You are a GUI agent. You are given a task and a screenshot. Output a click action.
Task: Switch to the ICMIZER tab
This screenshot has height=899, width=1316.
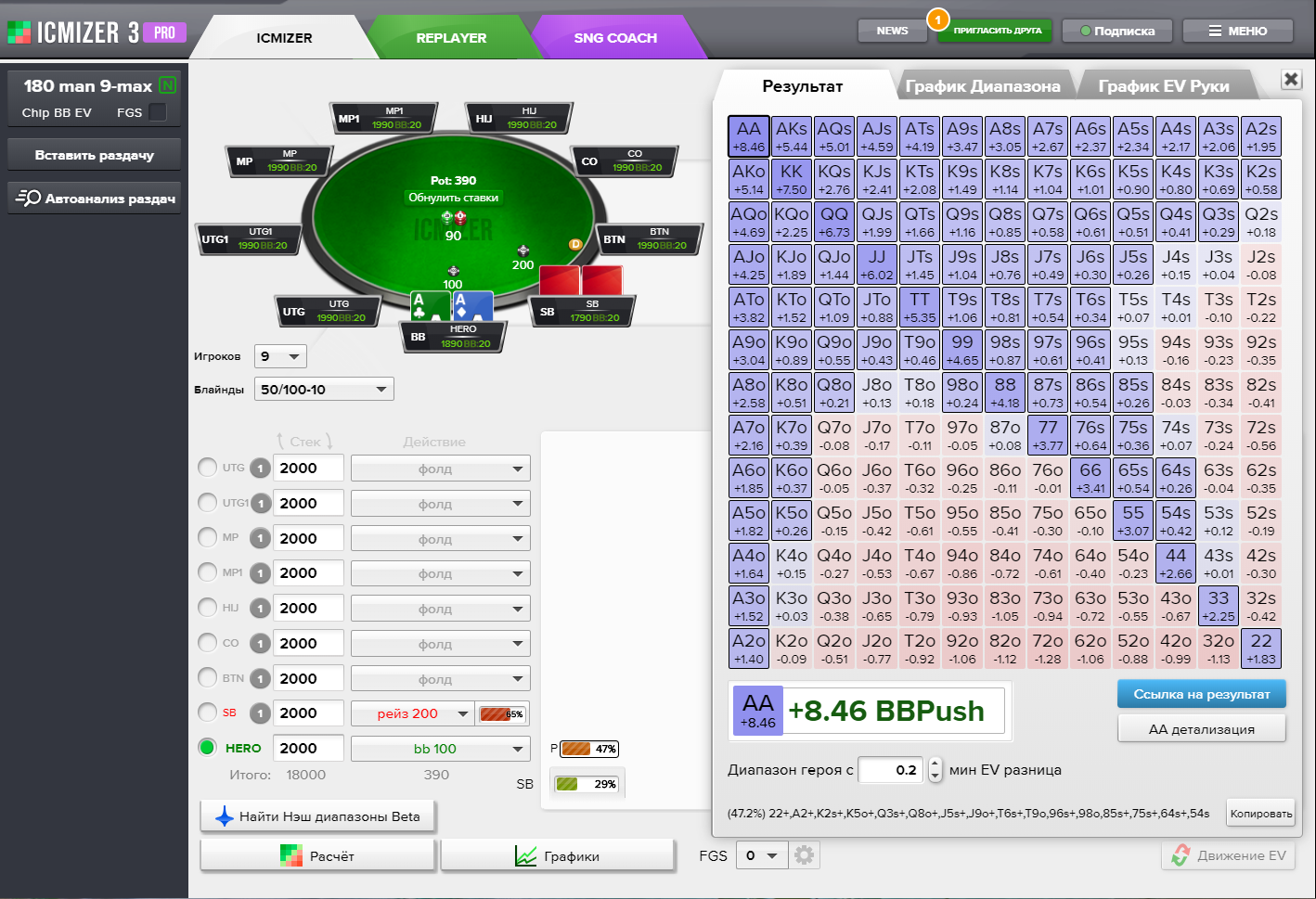click(x=284, y=38)
